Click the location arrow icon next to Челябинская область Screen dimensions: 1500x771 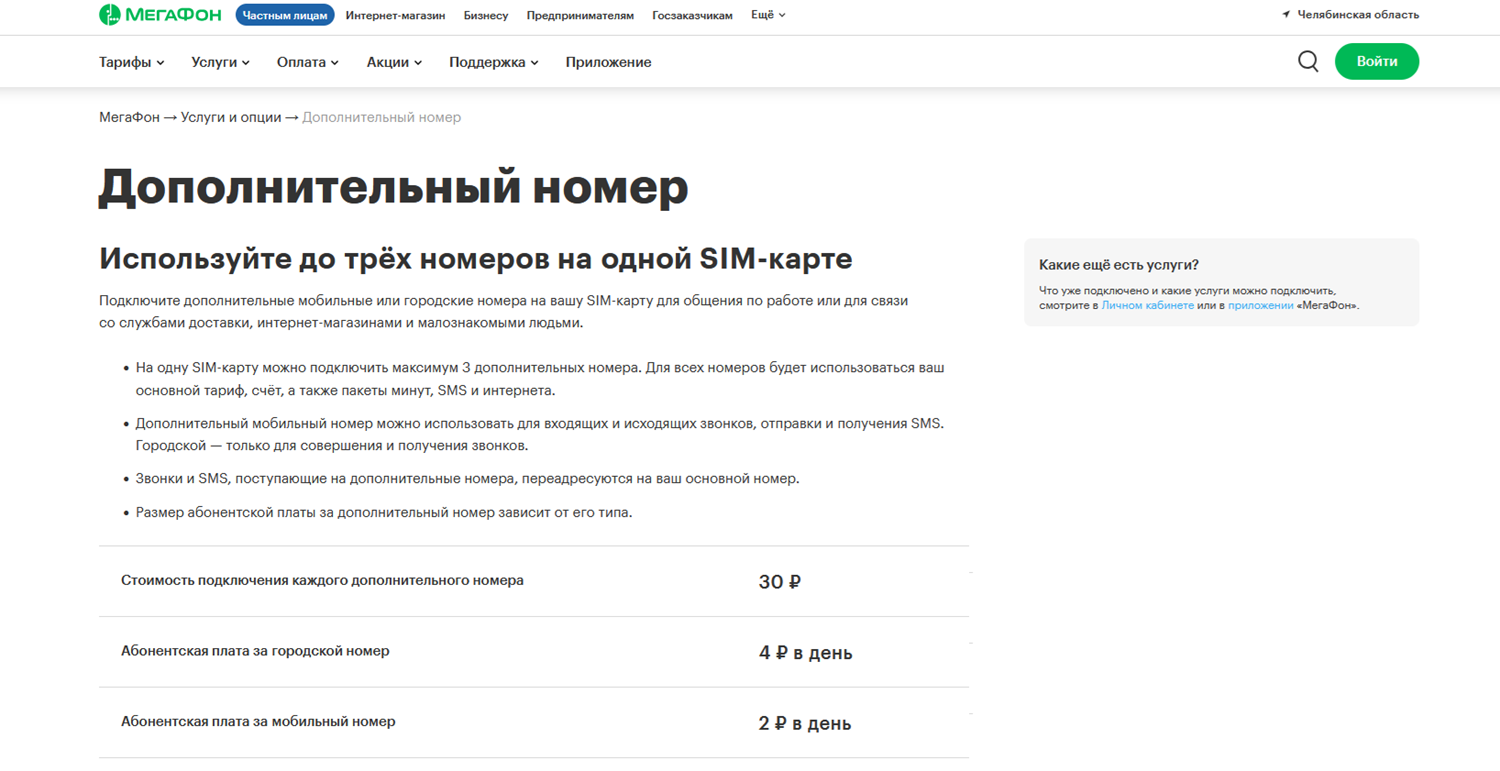click(x=1286, y=15)
